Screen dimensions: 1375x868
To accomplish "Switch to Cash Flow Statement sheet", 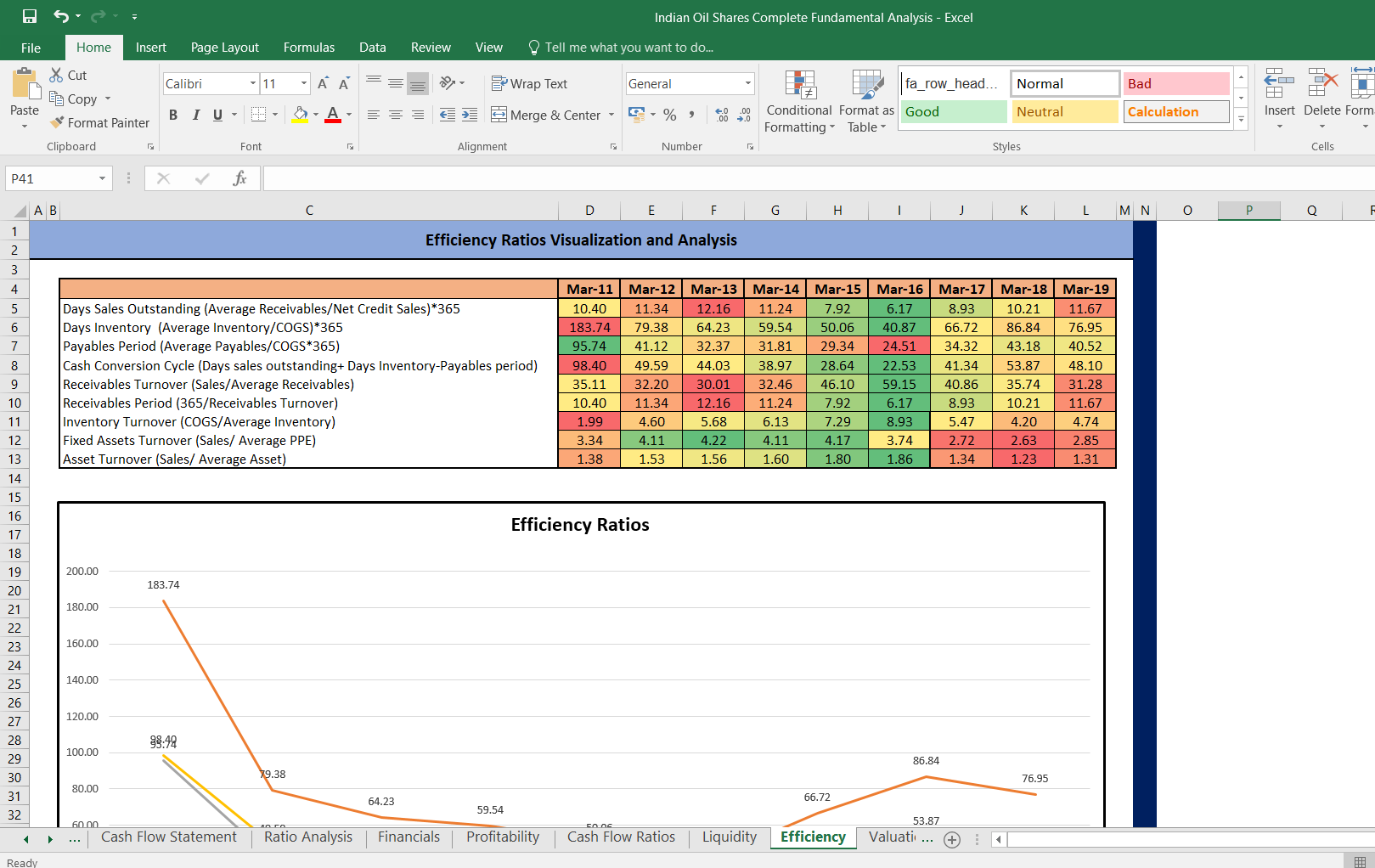I will pyautogui.click(x=169, y=837).
